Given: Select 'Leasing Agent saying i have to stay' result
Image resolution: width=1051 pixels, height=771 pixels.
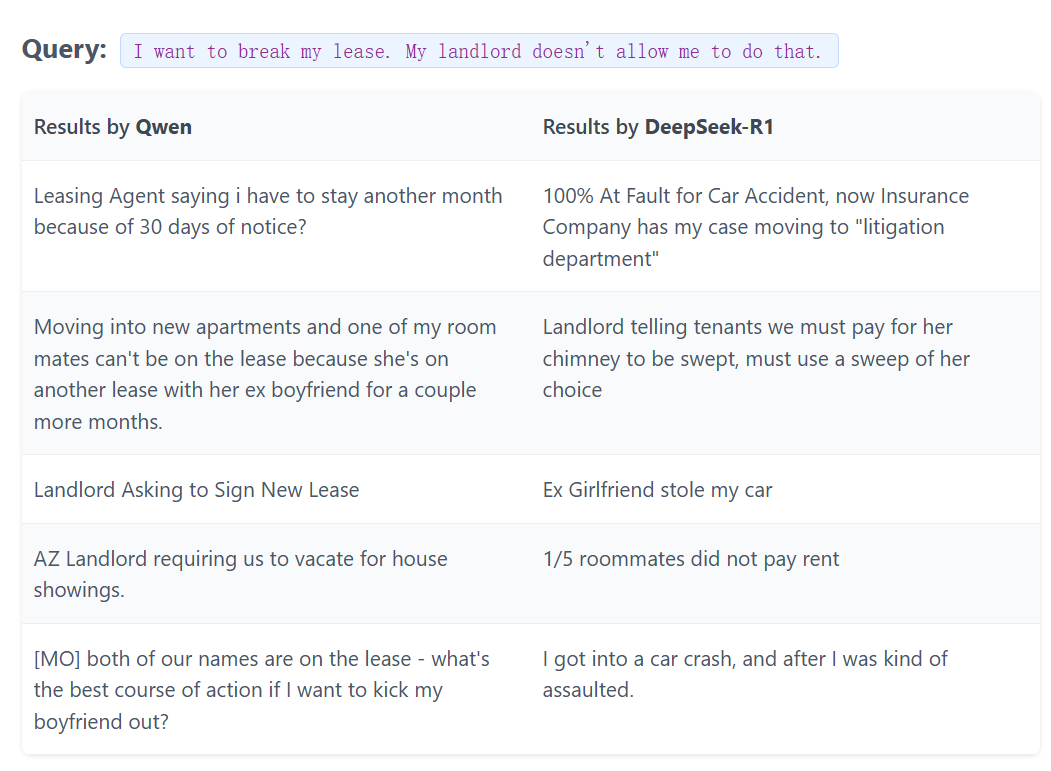Looking at the screenshot, I should click(x=268, y=211).
